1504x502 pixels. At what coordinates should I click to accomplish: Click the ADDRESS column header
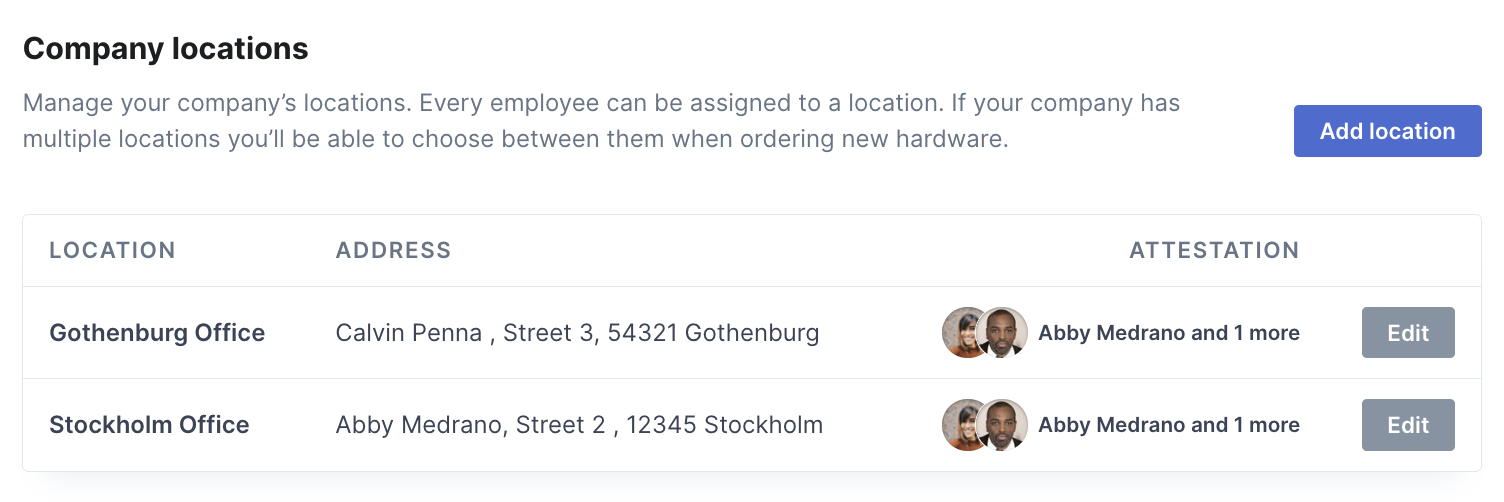click(394, 250)
